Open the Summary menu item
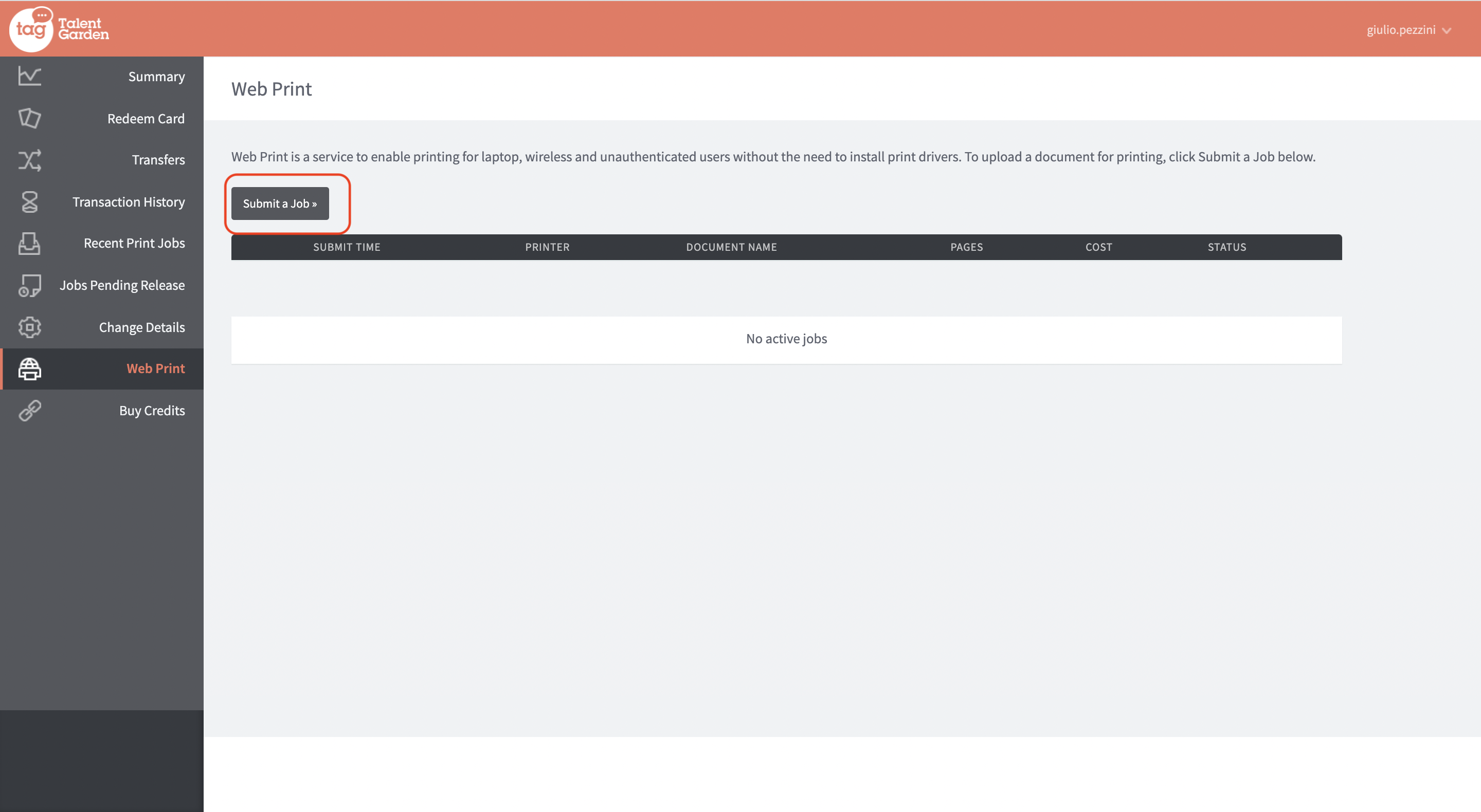Image resolution: width=1481 pixels, height=812 pixels. coord(156,77)
